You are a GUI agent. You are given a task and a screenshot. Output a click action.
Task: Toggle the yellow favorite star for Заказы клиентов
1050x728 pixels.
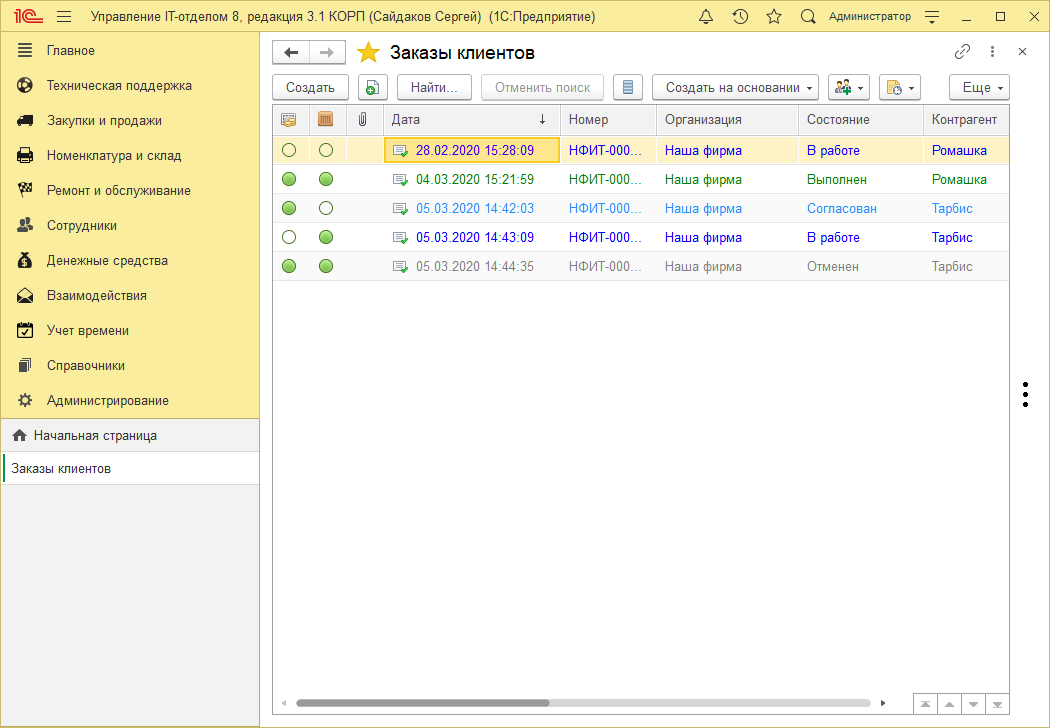point(369,53)
